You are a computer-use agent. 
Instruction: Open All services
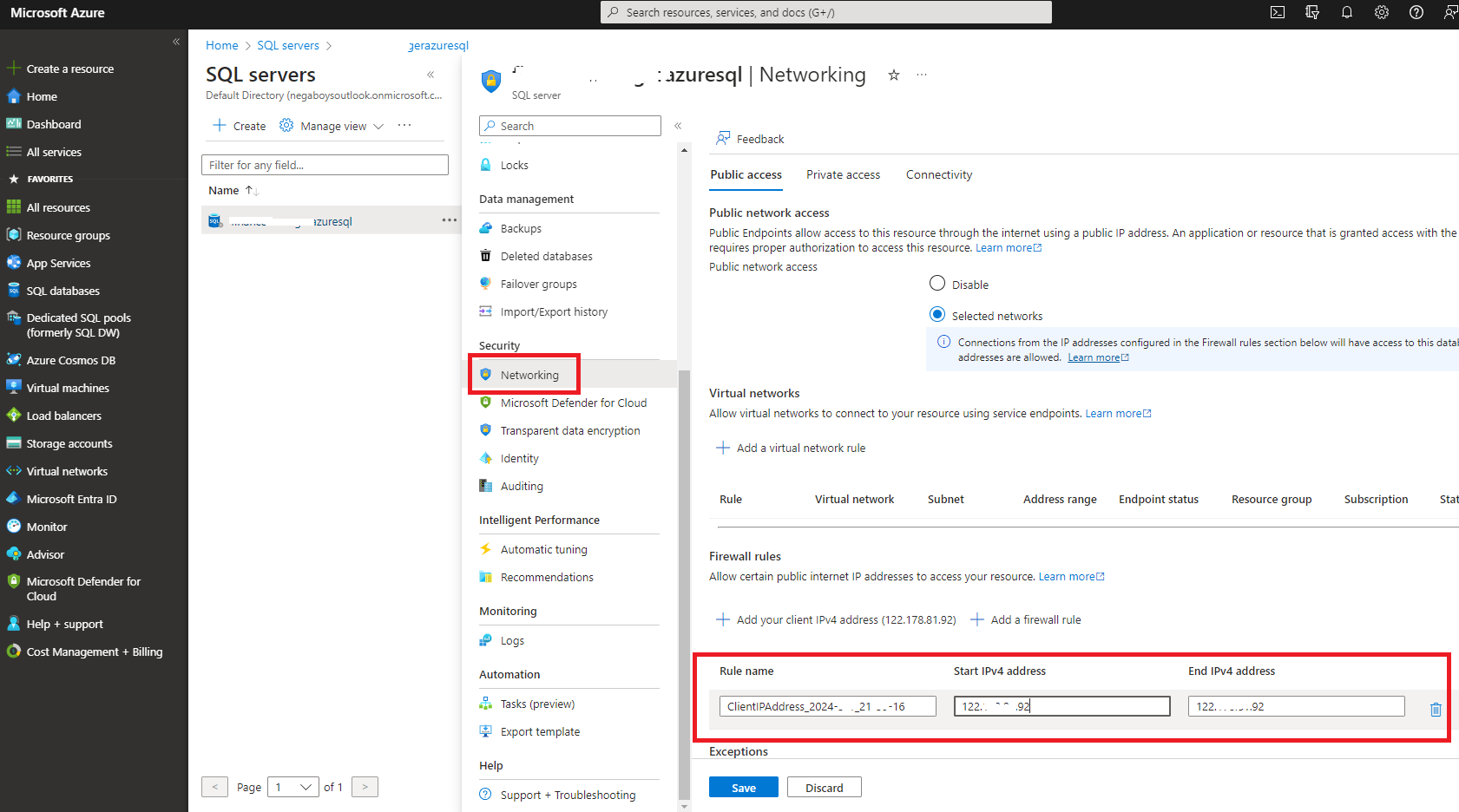click(54, 152)
